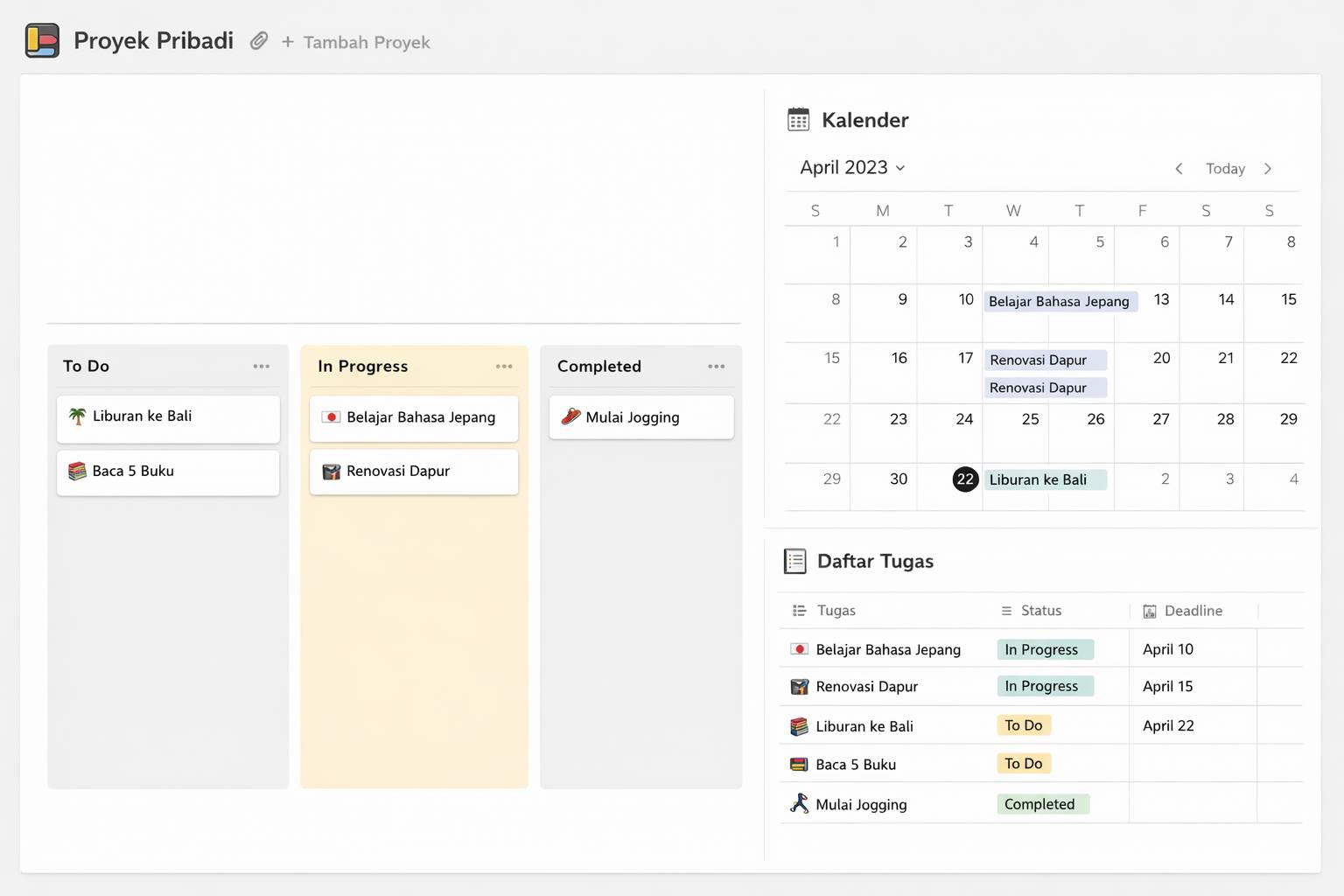1344x896 pixels.
Task: Click the Proyek Pribadi app logo icon
Action: point(42,41)
